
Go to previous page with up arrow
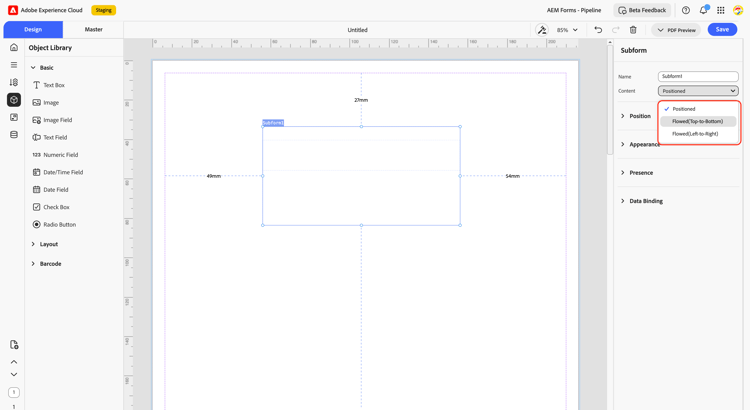click(x=14, y=362)
